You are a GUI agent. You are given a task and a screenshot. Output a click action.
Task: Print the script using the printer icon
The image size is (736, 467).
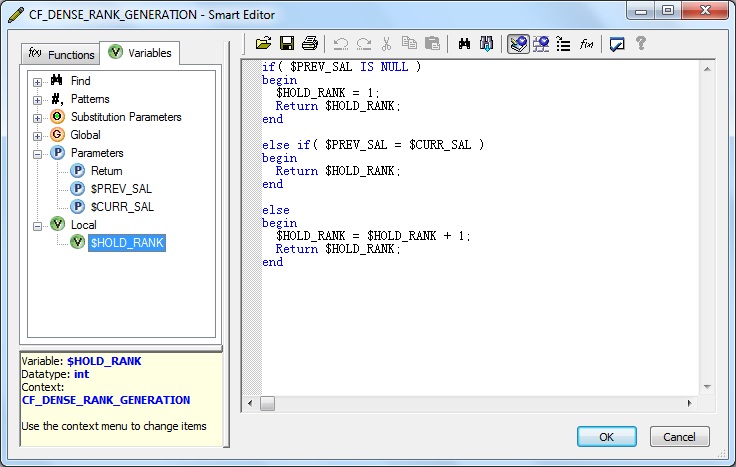310,44
